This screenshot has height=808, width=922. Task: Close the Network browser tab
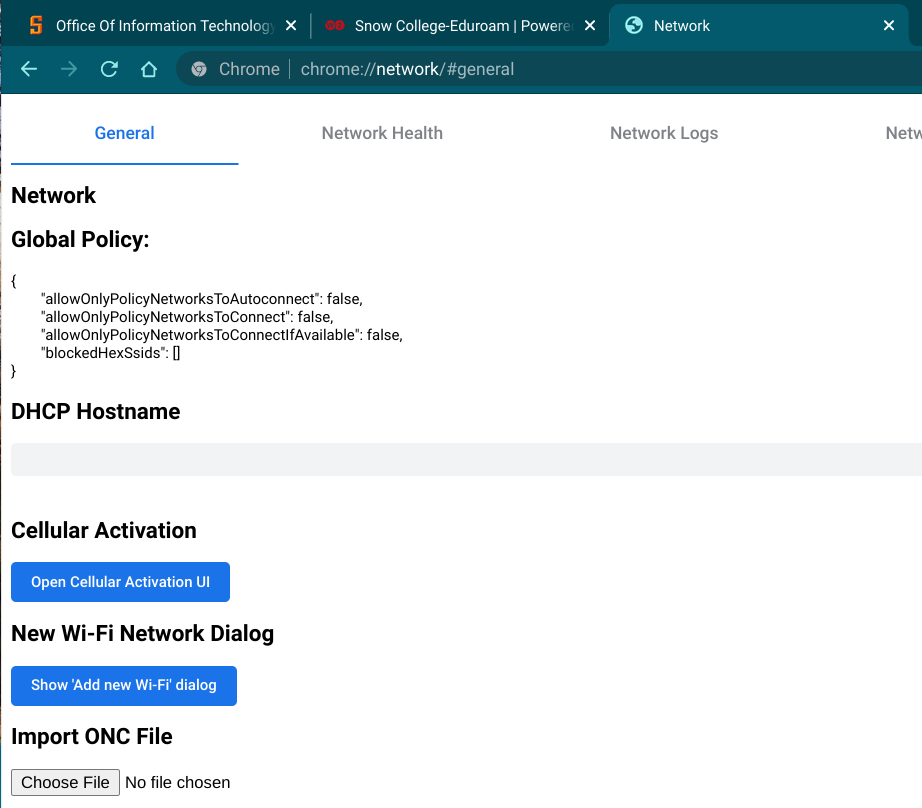point(888,26)
